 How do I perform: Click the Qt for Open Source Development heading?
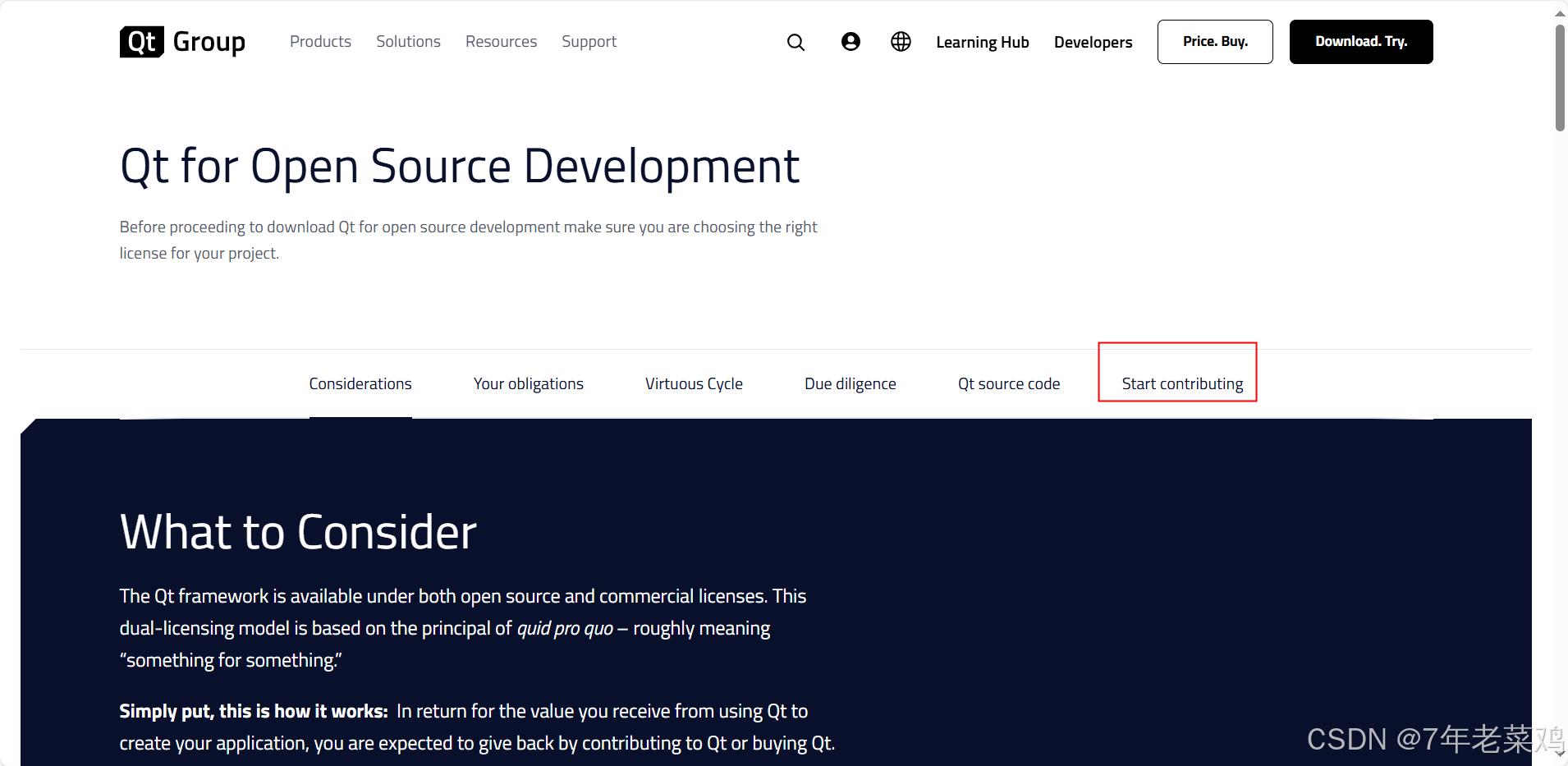pyautogui.click(x=460, y=167)
